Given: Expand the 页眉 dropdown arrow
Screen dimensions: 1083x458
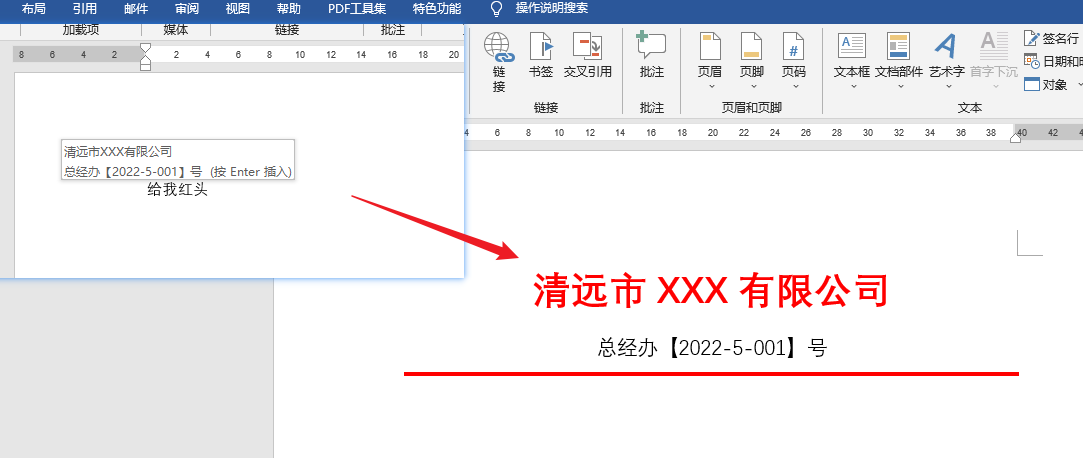Looking at the screenshot, I should pos(710,87).
